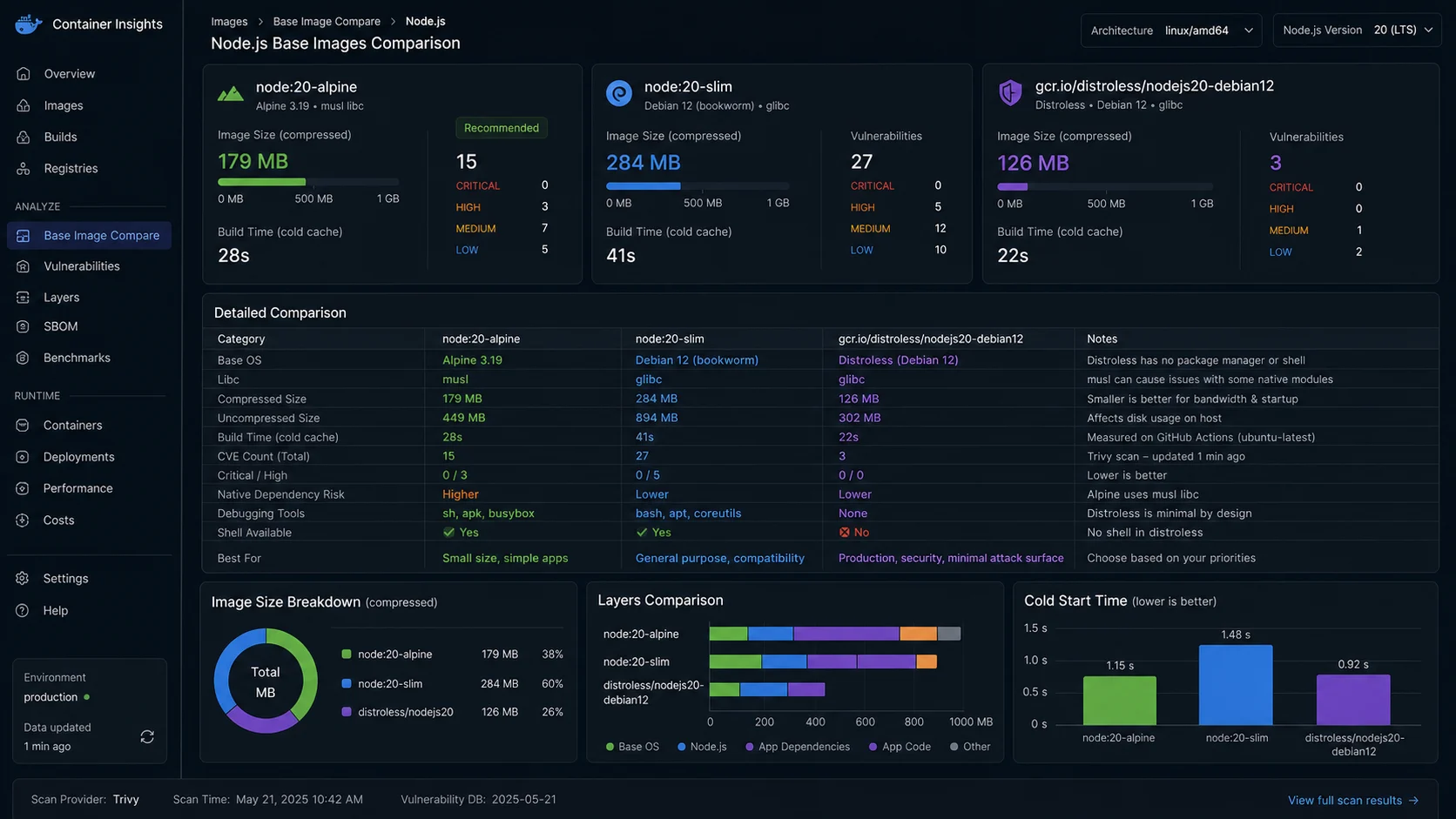This screenshot has height=819, width=1456.
Task: Click the Debian swirl logo on node:20-slim
Action: coord(619,93)
